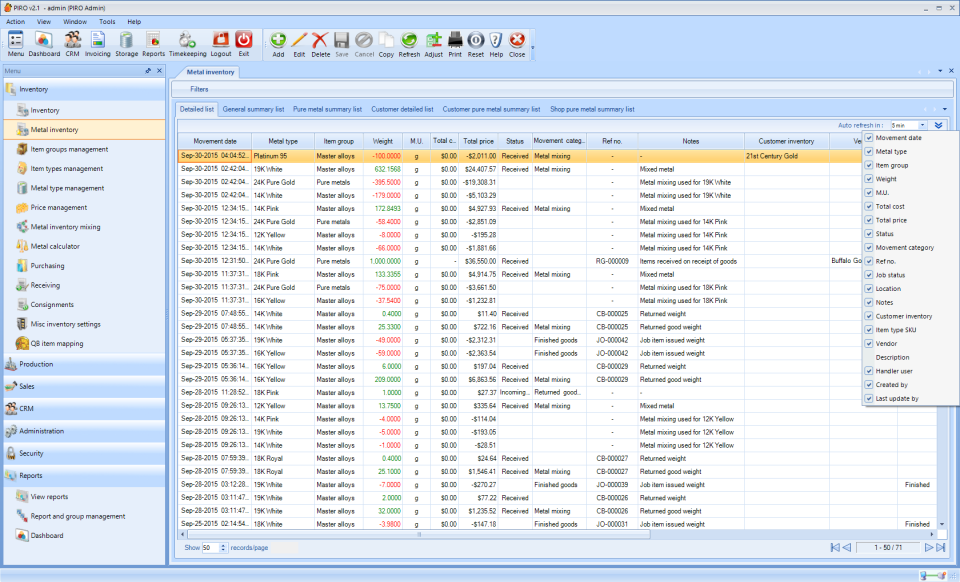Go to the next page of records

click(928, 547)
